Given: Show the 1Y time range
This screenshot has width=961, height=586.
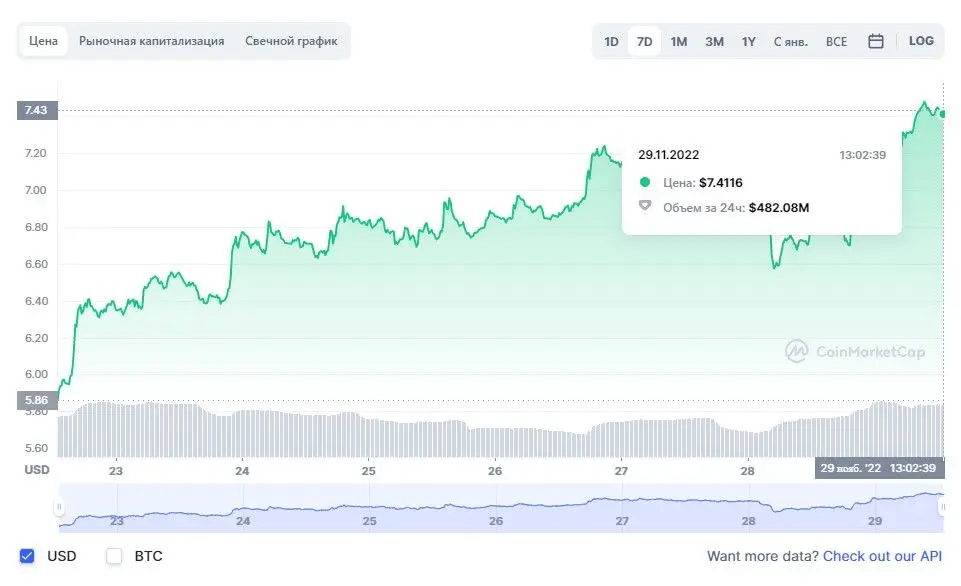Looking at the screenshot, I should (x=748, y=41).
